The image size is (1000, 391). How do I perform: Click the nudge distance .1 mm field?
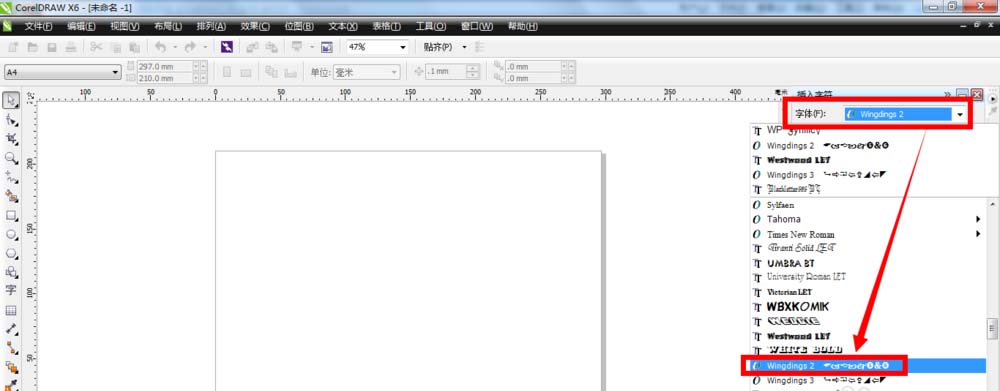[x=445, y=72]
